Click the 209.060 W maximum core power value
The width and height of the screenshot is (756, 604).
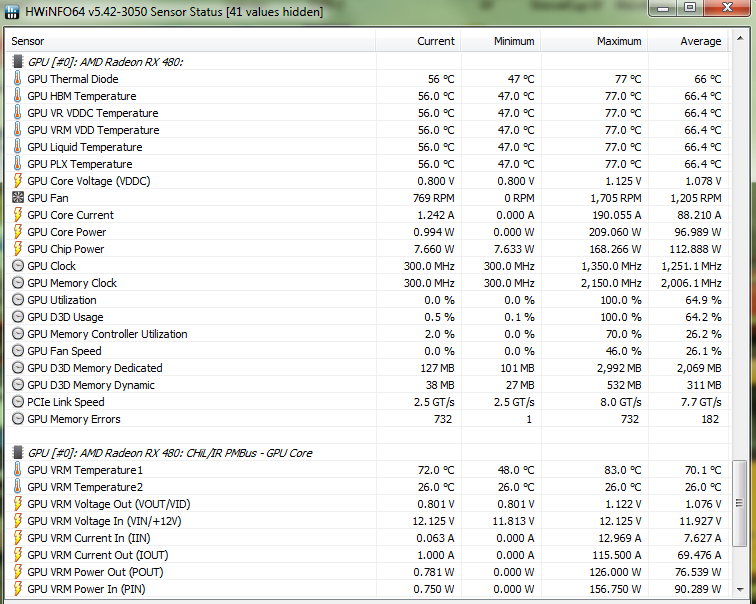point(615,232)
